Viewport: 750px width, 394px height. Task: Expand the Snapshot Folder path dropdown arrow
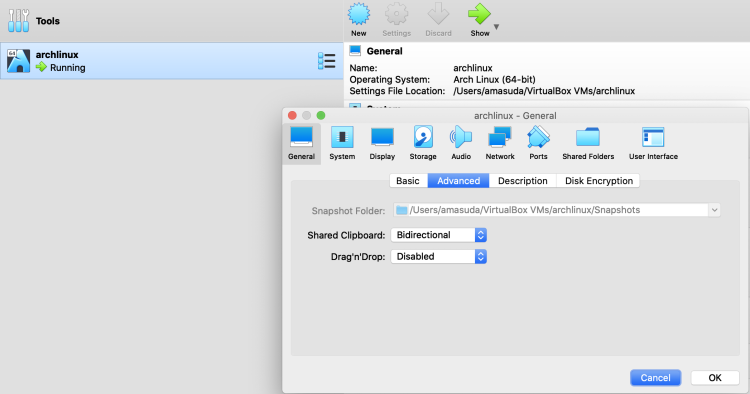[x=714, y=210]
